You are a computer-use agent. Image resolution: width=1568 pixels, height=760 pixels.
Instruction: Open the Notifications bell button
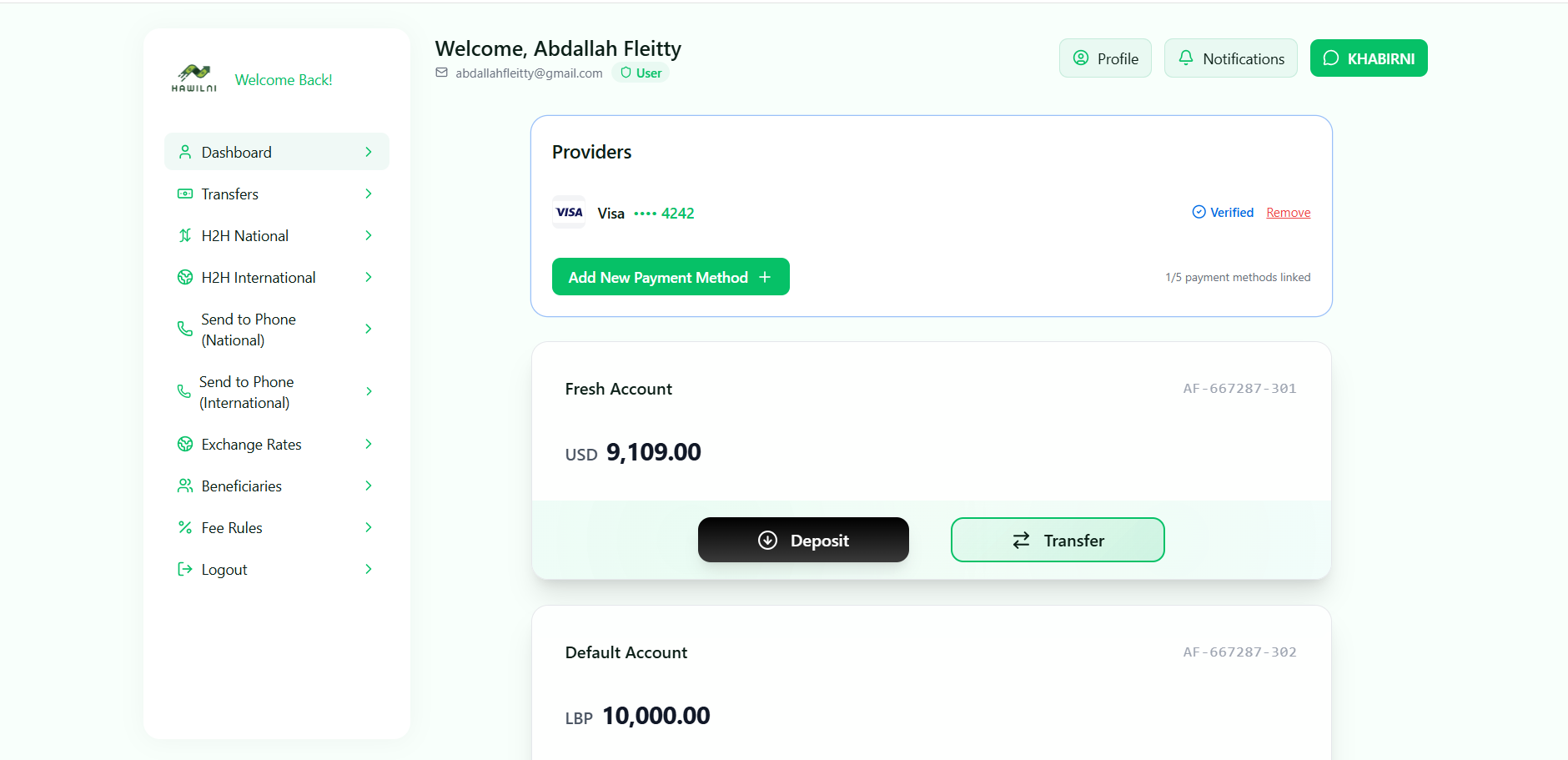pyautogui.click(x=1230, y=58)
